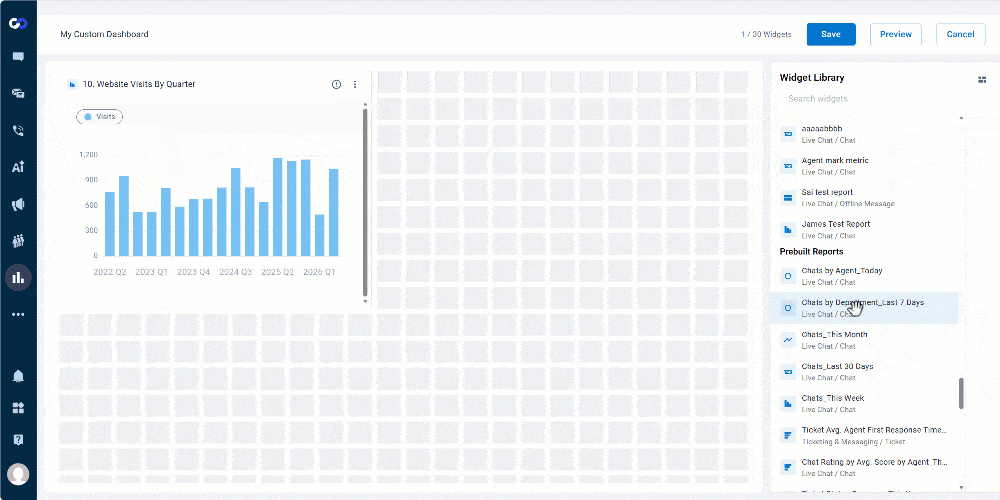Cancel dashboard editing
Image resolution: width=1000 pixels, height=500 pixels.
[960, 34]
